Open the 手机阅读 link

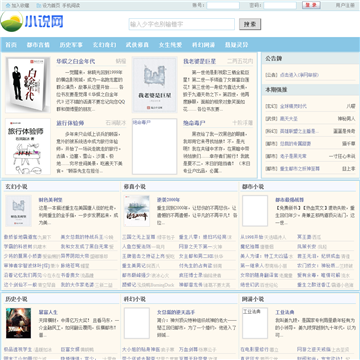[71, 6]
